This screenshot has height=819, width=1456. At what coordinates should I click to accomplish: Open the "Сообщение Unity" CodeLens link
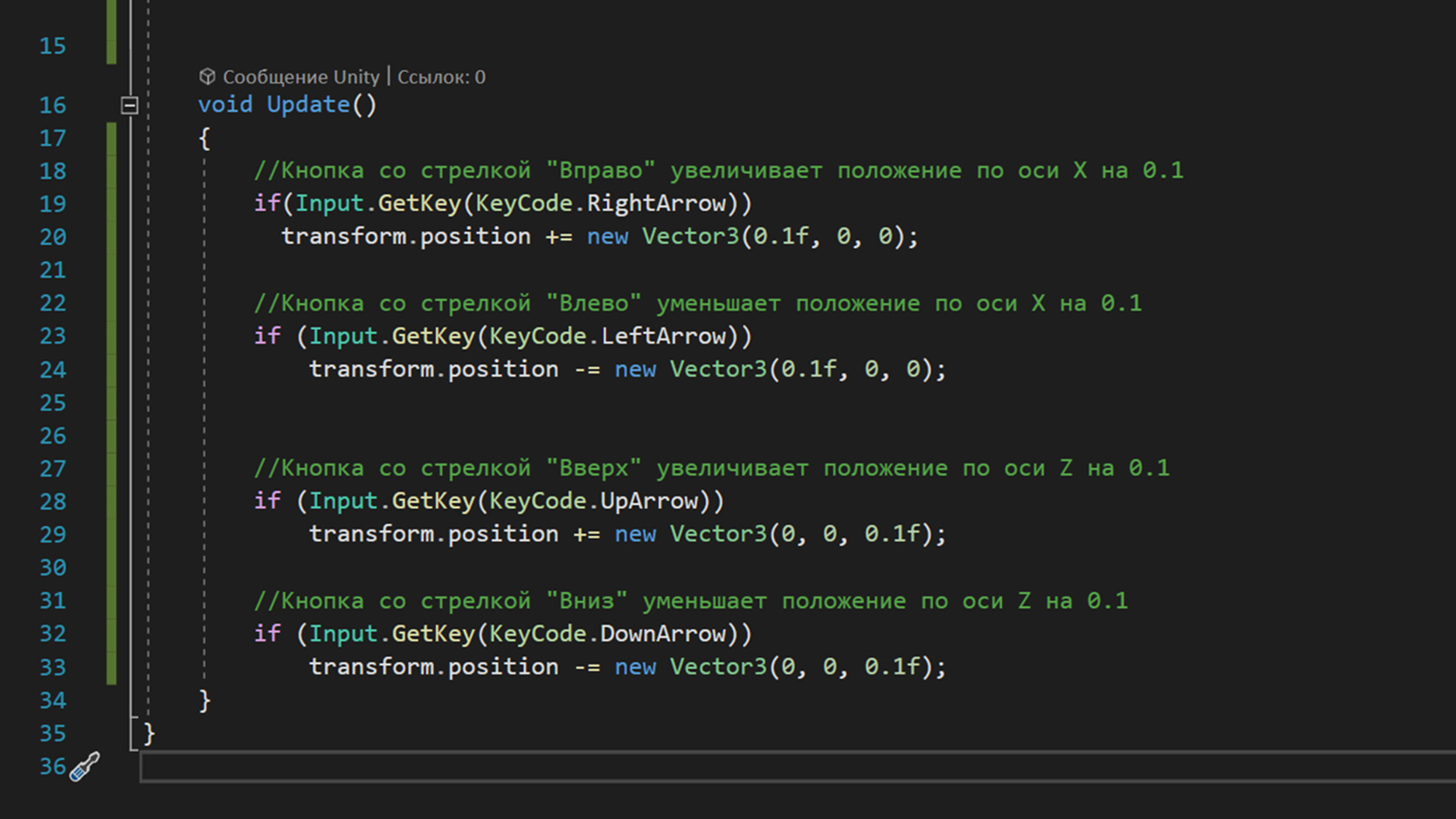click(301, 77)
